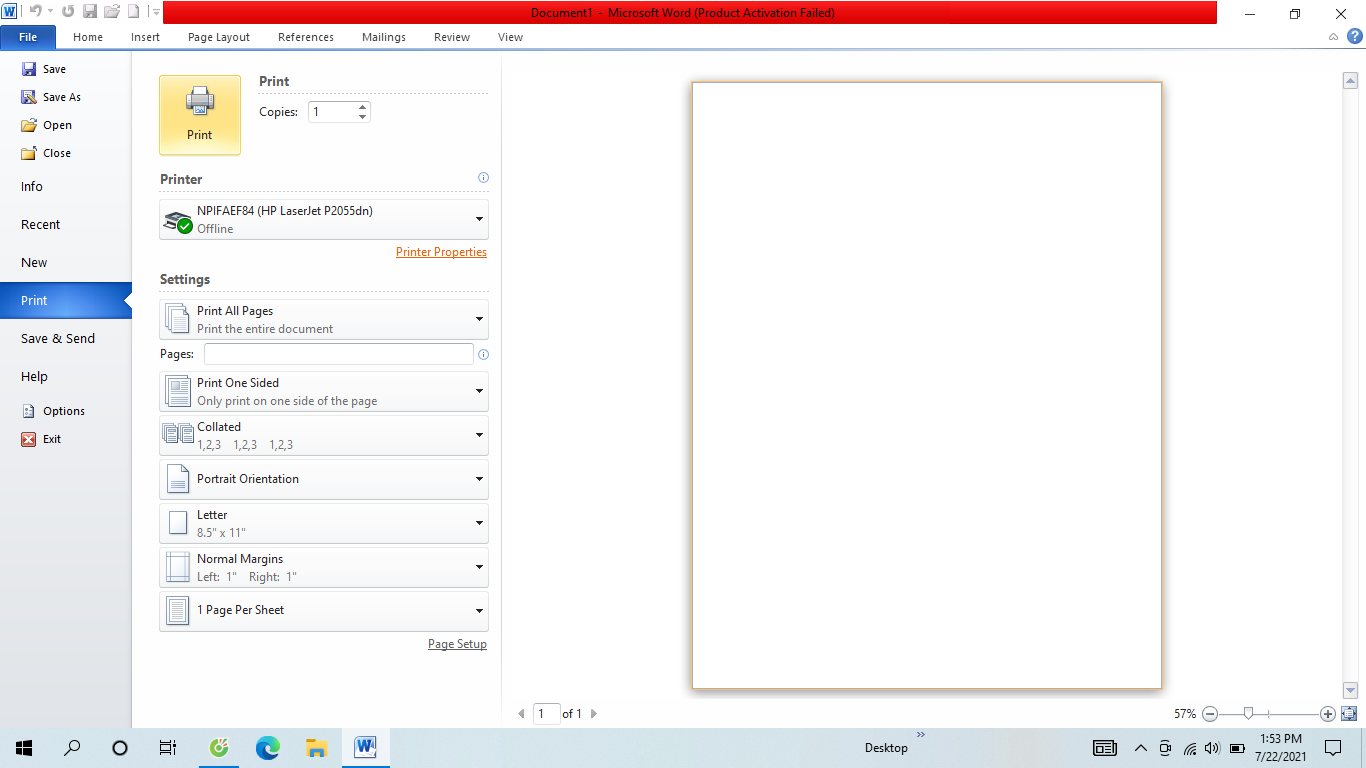
Task: Click preview scrollbar down arrow
Action: click(1350, 690)
